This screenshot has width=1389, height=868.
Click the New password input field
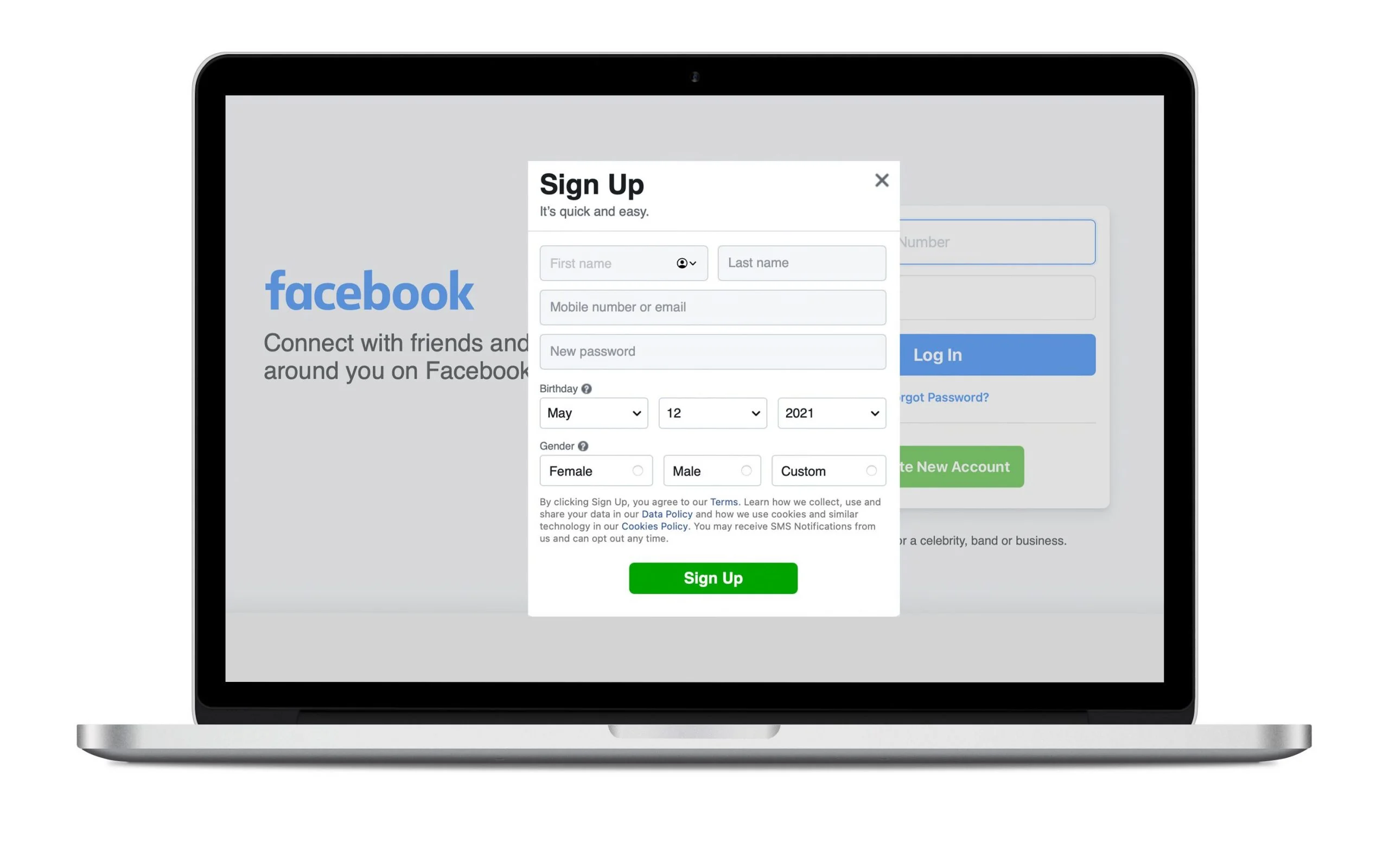[712, 350]
